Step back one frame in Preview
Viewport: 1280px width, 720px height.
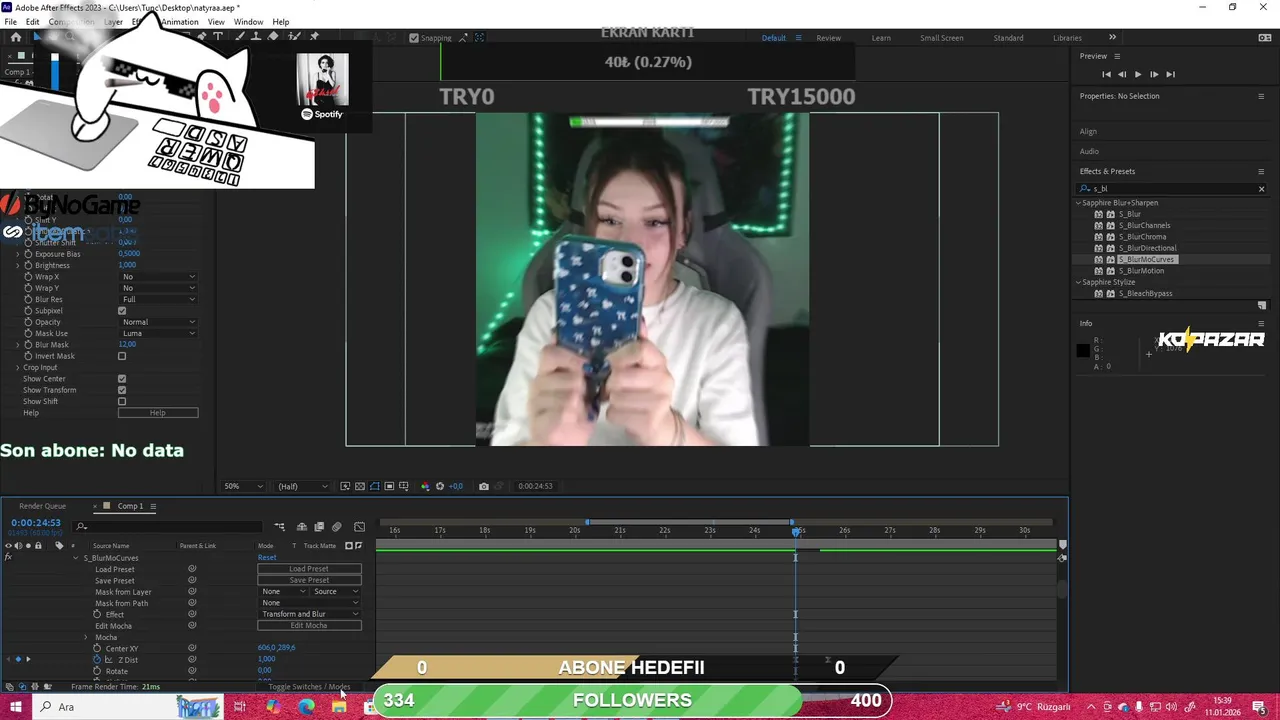click(x=1122, y=74)
